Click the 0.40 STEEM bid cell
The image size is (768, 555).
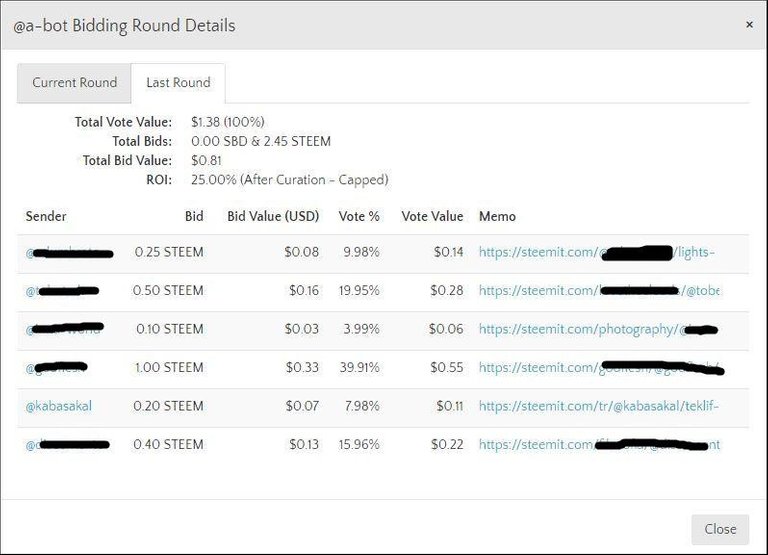168,445
